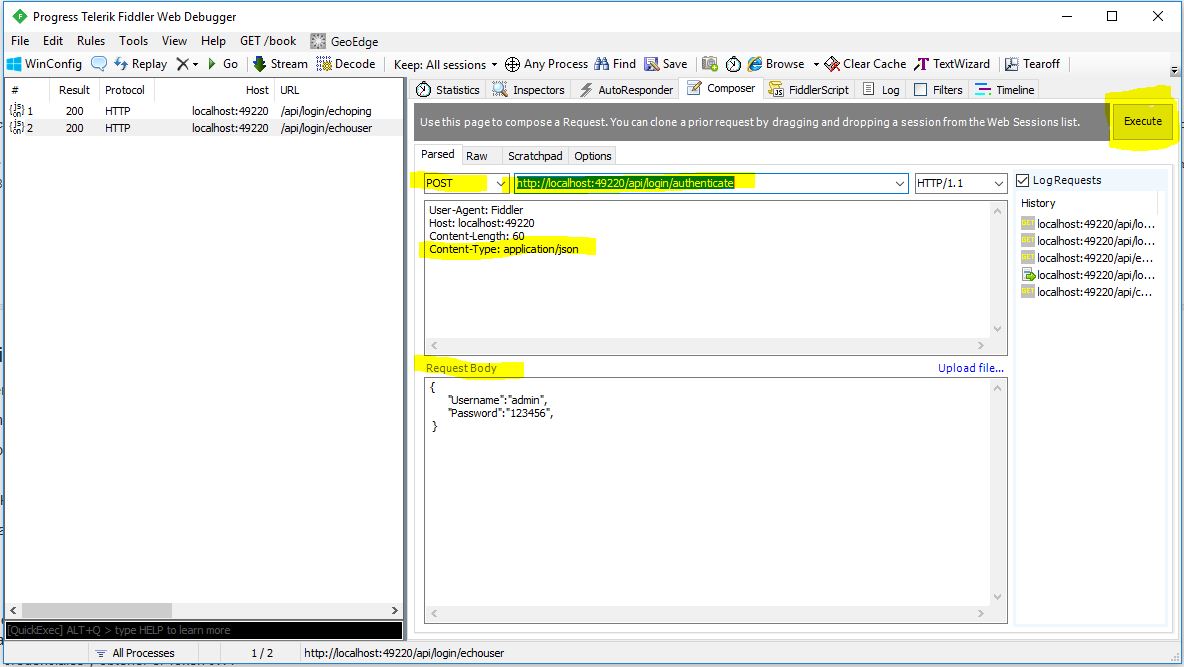Select session 1 /api/login/echoping
Screen dimensions: 1184x667
[x=204, y=111]
